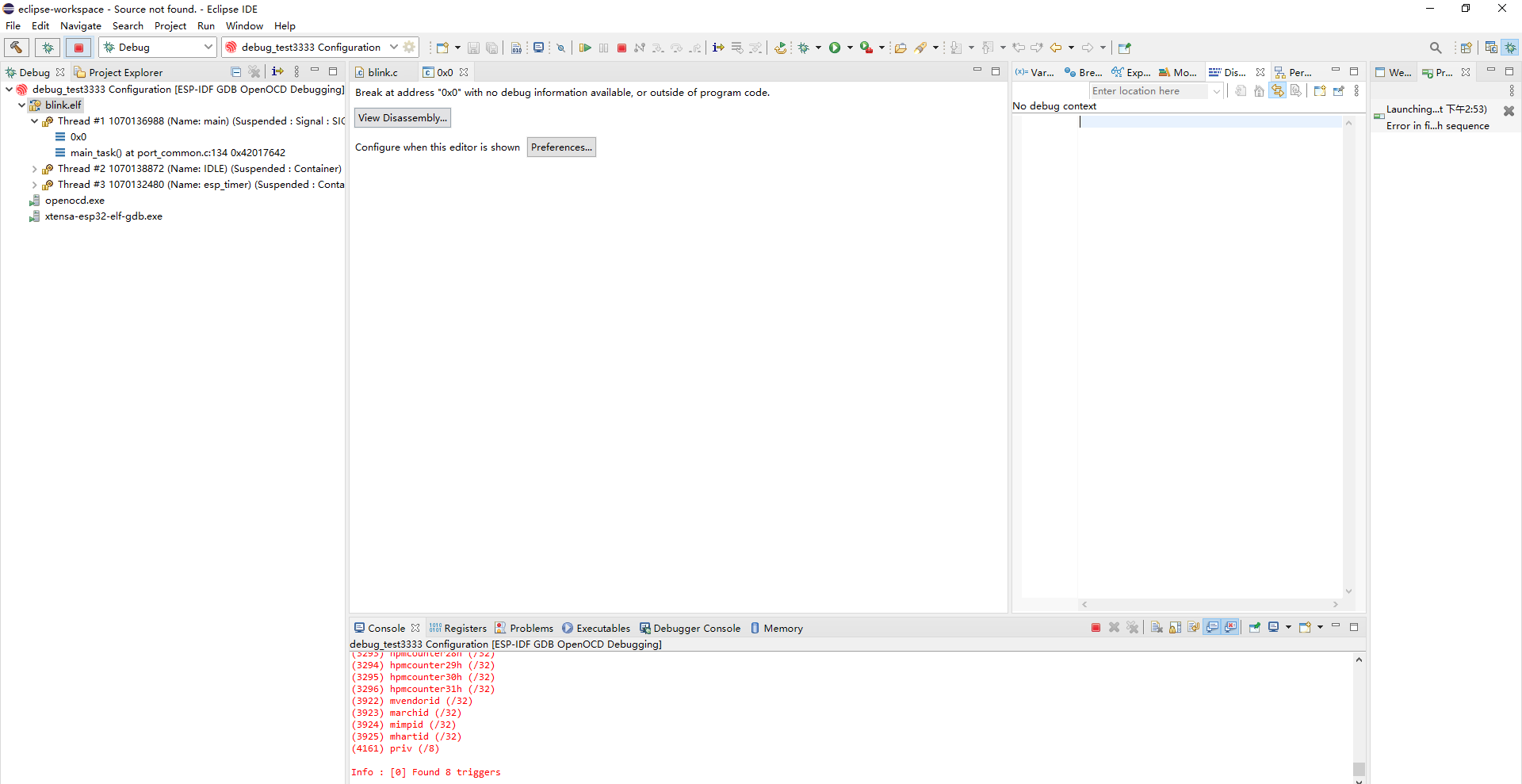Click the Search magnifier icon
This screenshot has height=784, width=1522.
point(1436,48)
